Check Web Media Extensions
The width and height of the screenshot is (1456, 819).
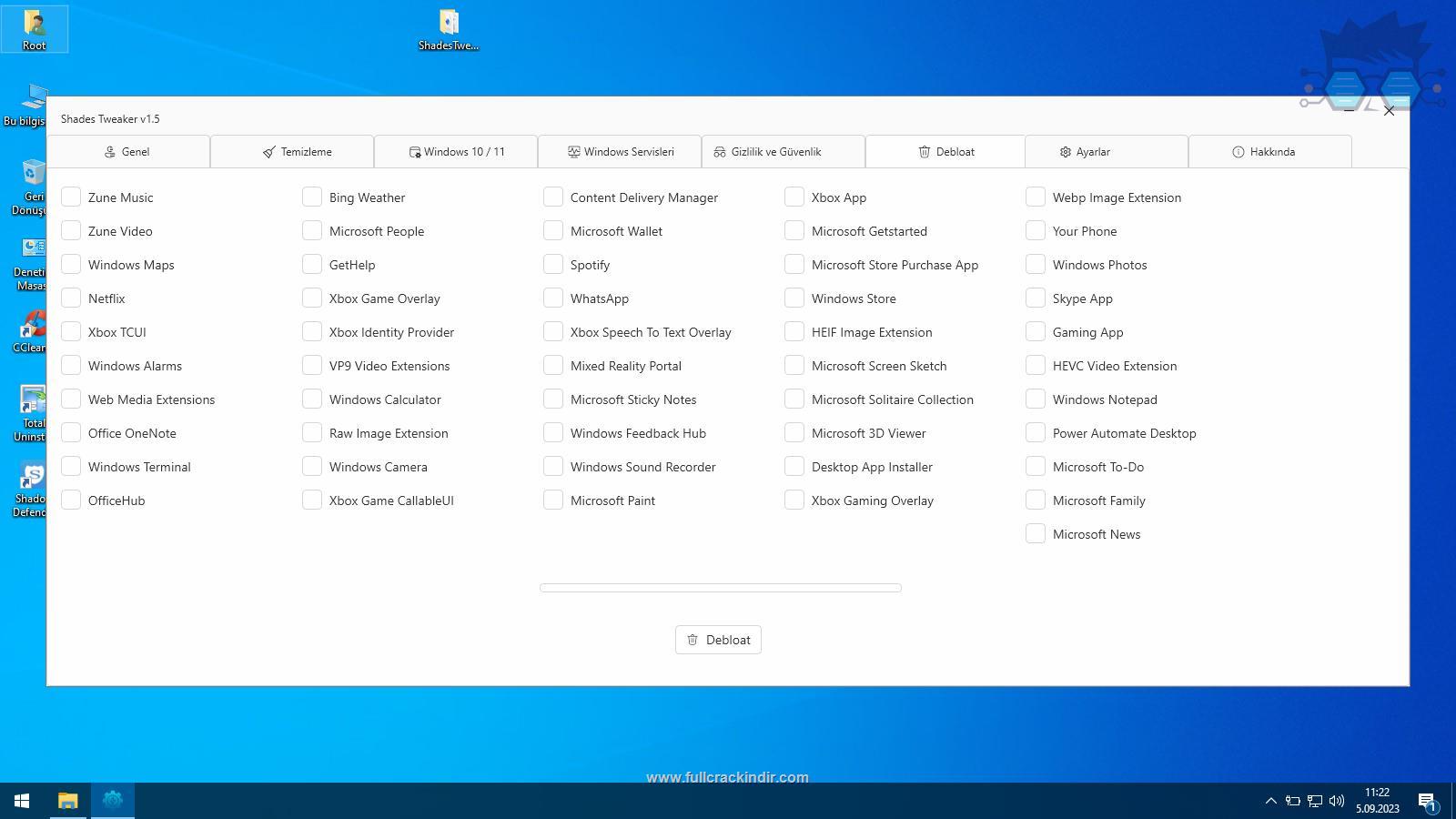[x=71, y=399]
